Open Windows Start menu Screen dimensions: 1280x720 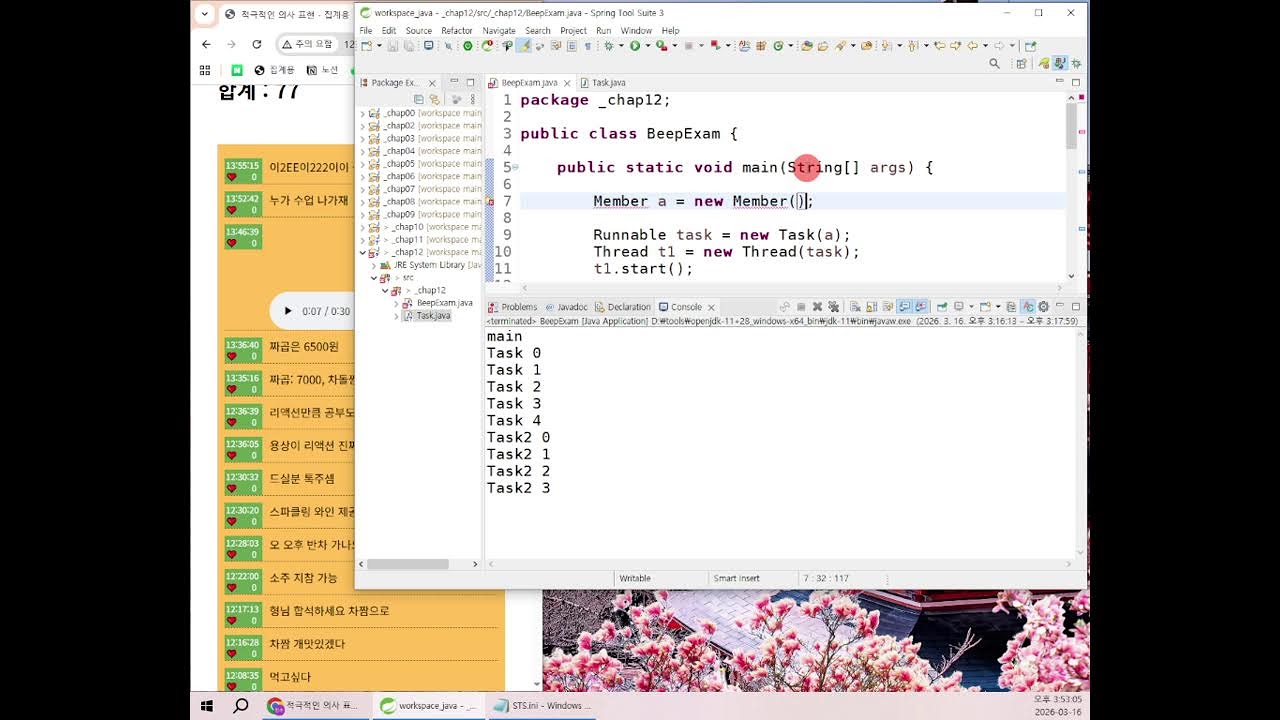207,705
